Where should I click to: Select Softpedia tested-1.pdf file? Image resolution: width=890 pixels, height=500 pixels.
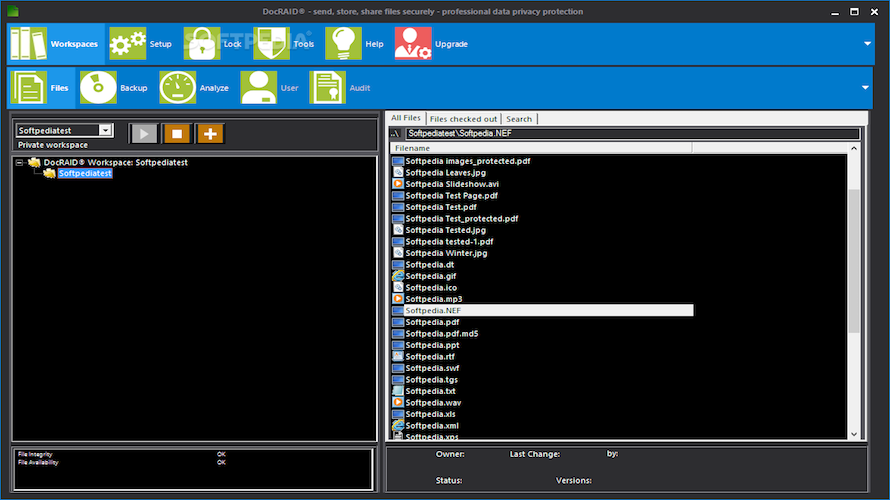pyautogui.click(x=449, y=242)
